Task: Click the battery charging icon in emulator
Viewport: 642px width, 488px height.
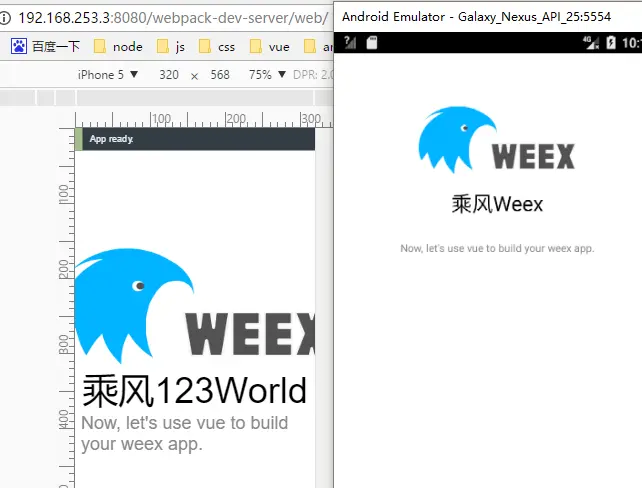Action: click(x=610, y=43)
